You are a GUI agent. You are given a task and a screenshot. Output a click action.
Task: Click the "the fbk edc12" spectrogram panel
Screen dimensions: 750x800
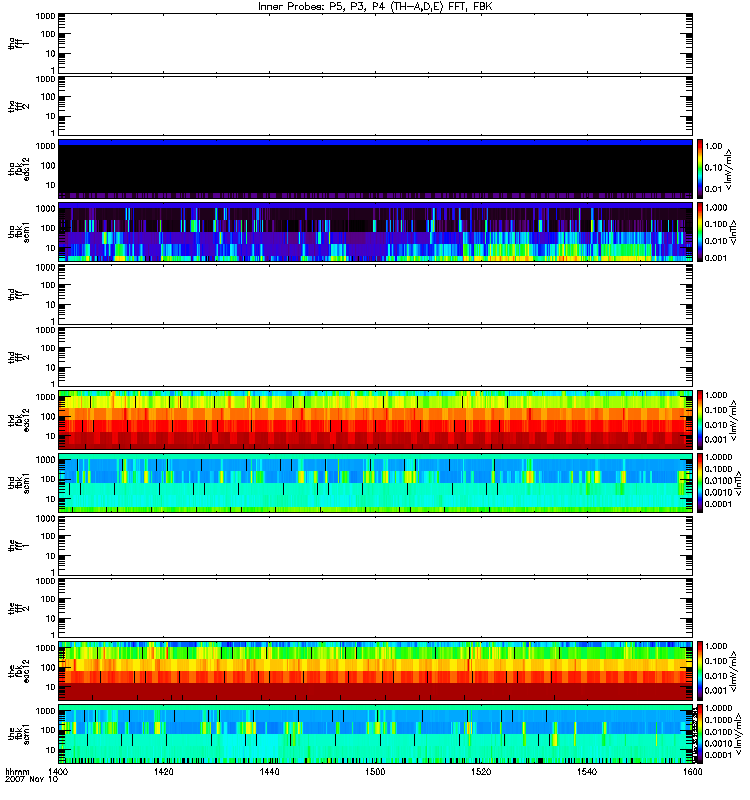[x=376, y=671]
